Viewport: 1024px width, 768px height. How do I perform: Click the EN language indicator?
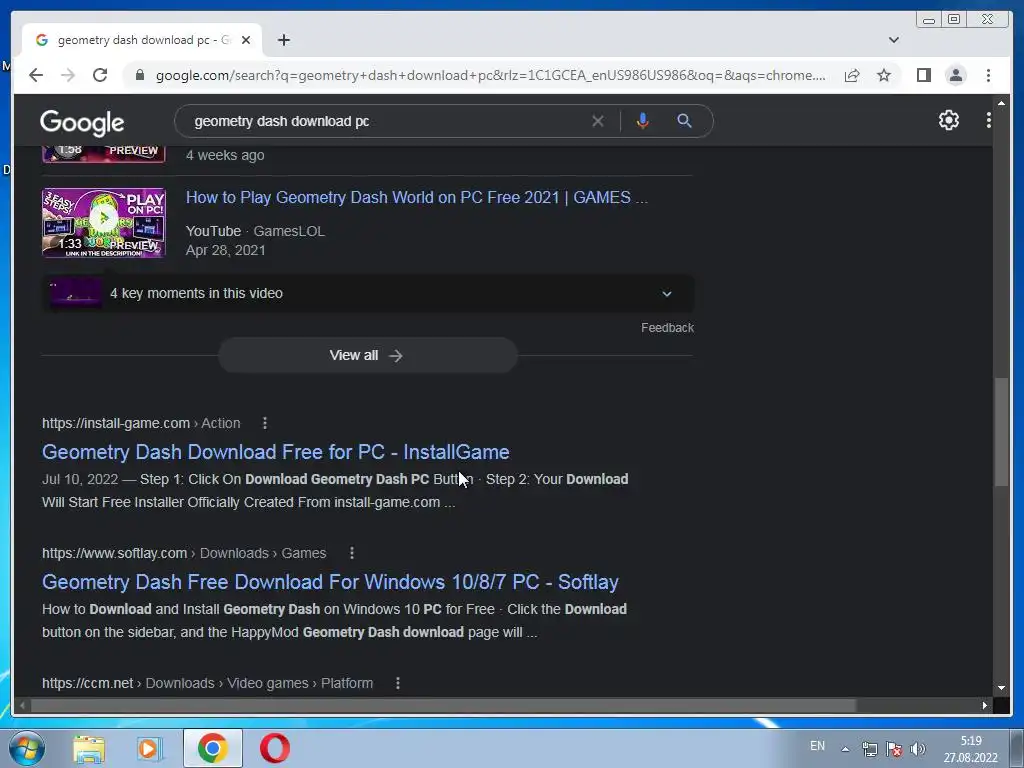click(817, 746)
